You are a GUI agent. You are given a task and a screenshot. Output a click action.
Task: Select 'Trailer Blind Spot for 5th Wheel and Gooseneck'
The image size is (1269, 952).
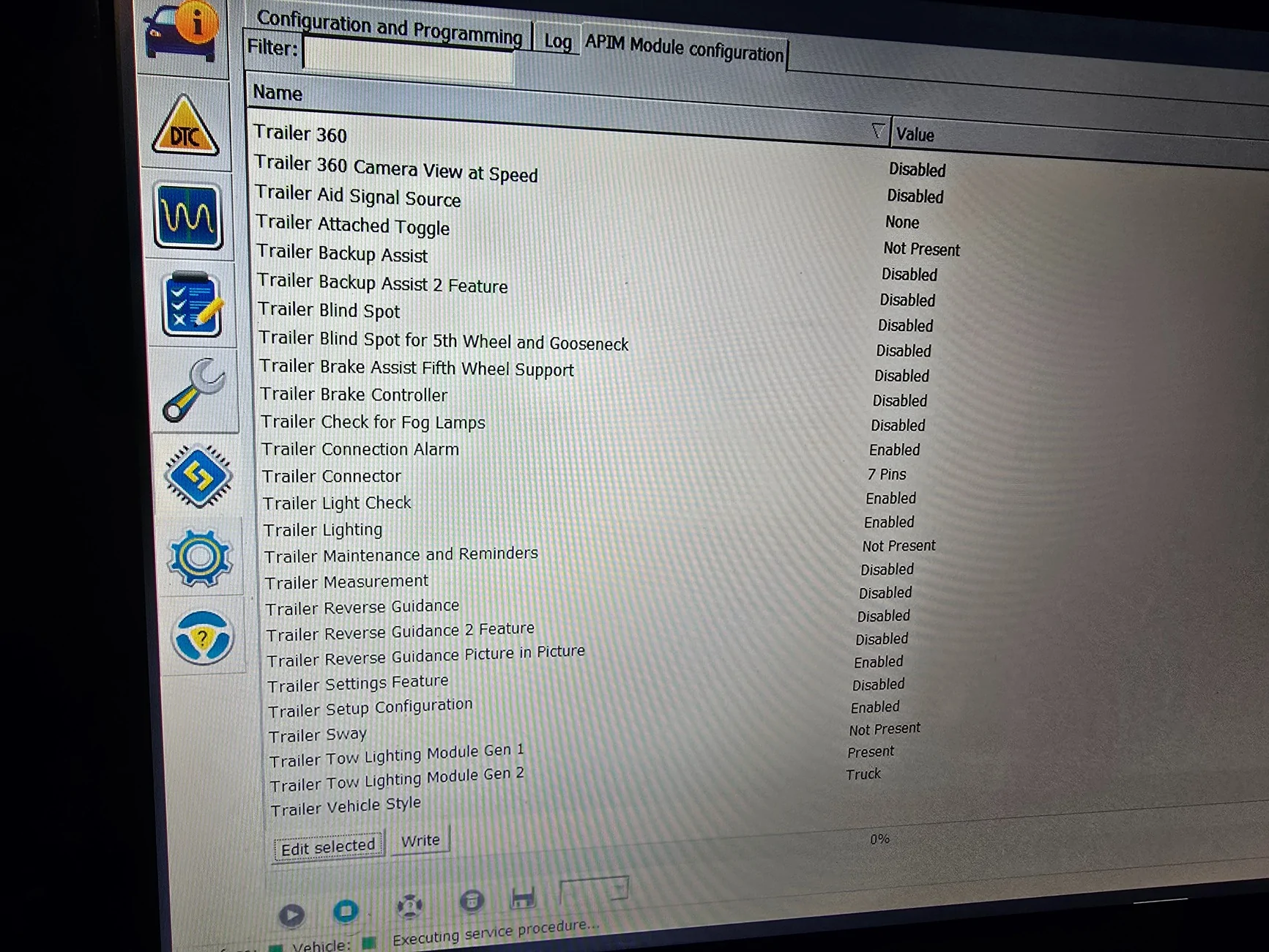pos(444,341)
